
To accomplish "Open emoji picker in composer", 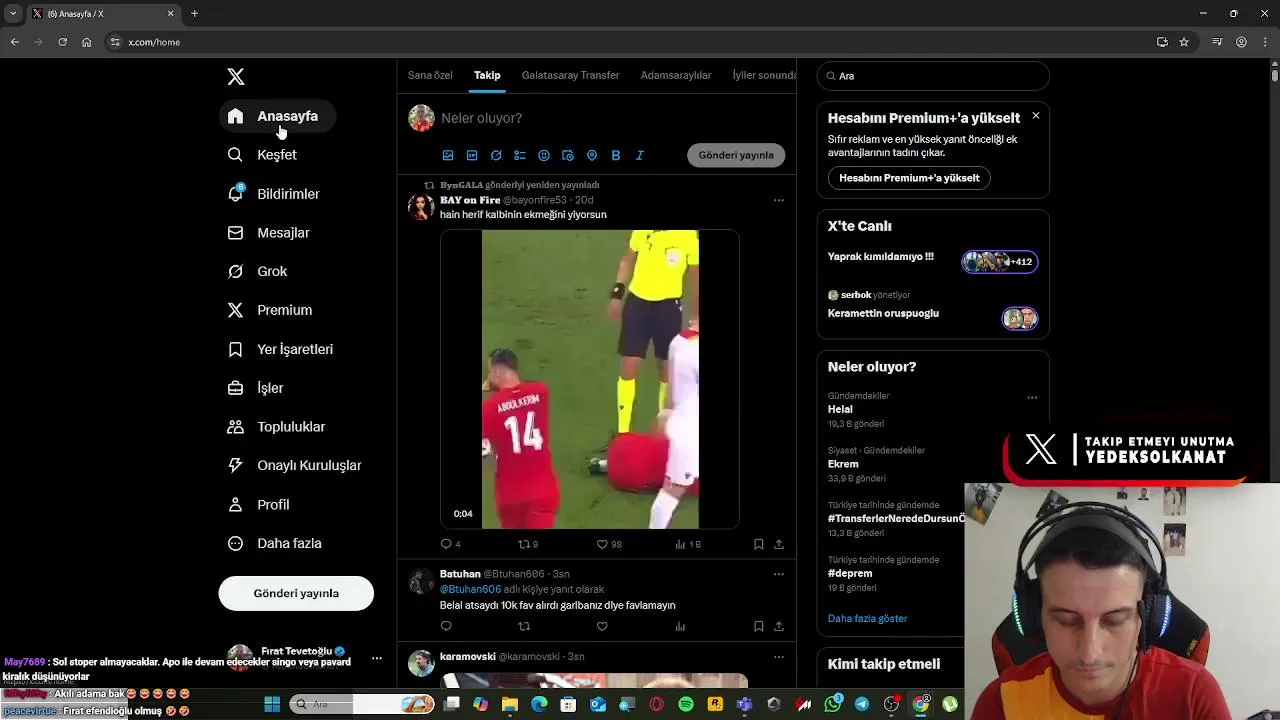I will [x=544, y=155].
